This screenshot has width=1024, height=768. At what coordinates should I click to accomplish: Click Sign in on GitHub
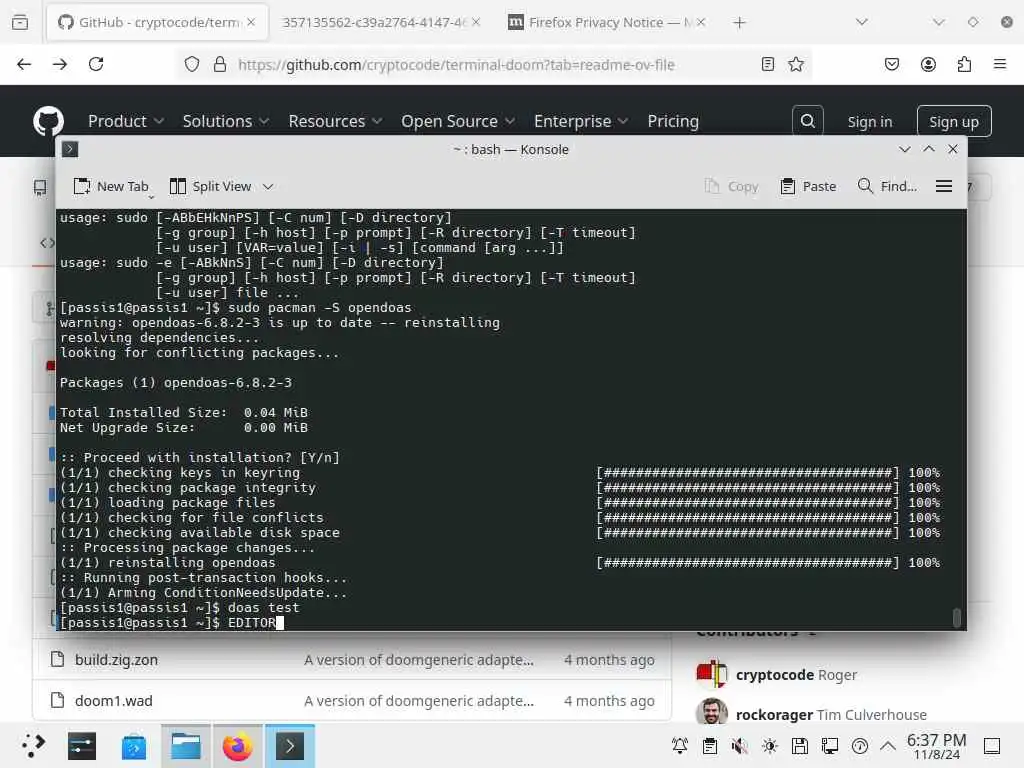pos(869,121)
